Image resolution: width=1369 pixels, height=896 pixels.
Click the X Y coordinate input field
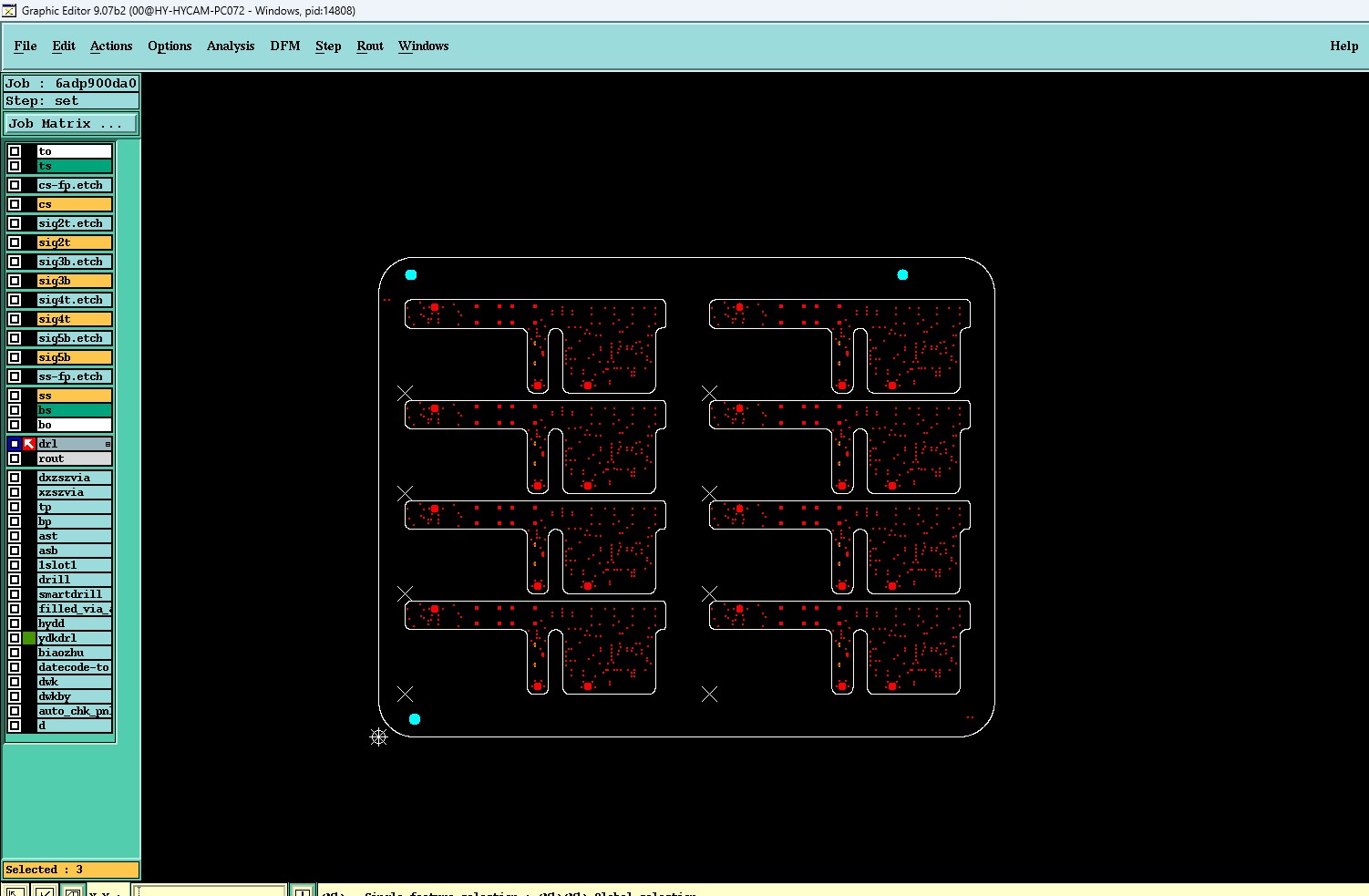click(210, 891)
